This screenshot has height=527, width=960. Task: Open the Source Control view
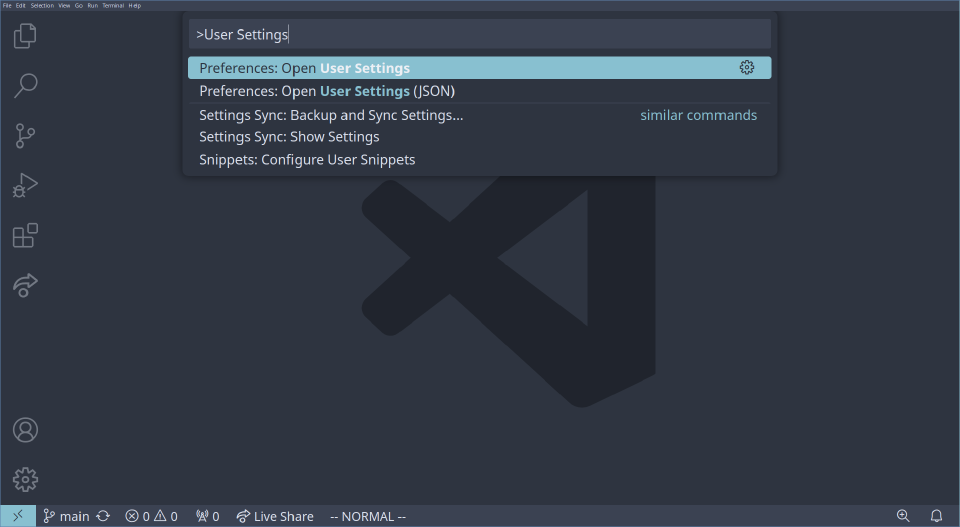pyautogui.click(x=25, y=135)
